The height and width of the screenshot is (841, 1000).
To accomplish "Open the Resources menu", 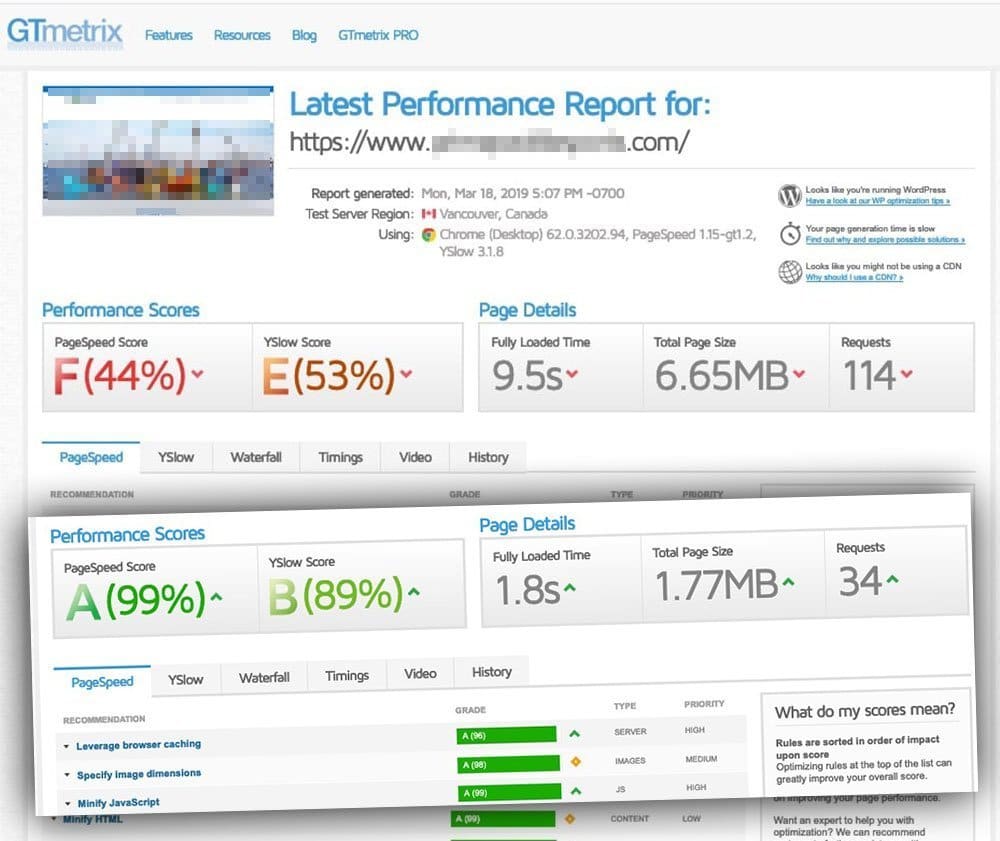I will click(242, 35).
